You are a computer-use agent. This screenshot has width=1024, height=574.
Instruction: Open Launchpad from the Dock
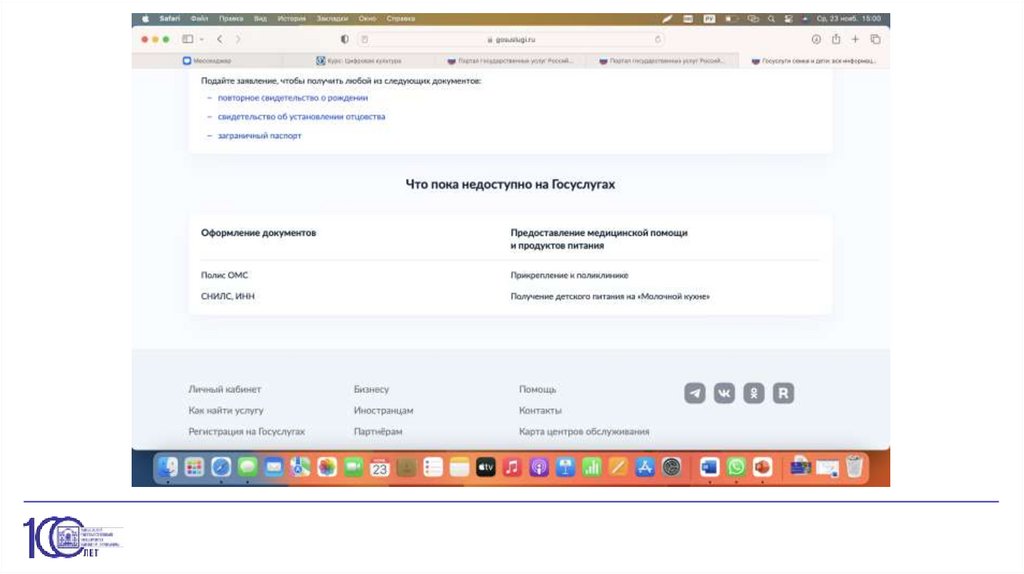click(194, 468)
